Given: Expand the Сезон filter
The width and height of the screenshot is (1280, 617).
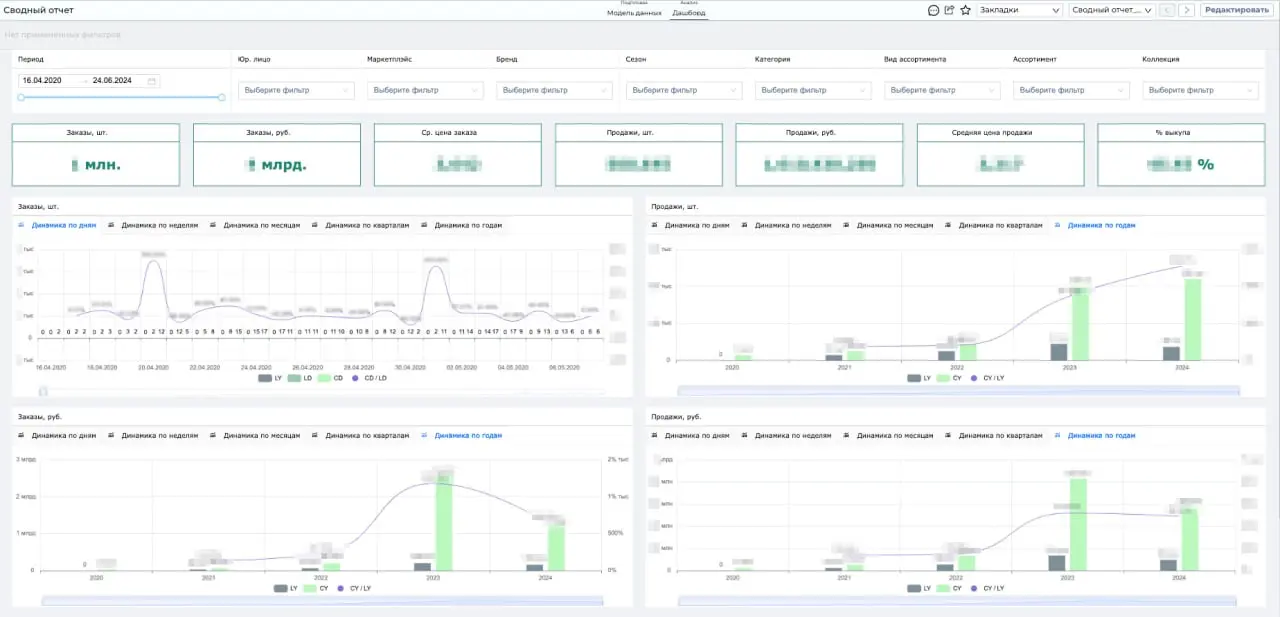Looking at the screenshot, I should coord(684,90).
